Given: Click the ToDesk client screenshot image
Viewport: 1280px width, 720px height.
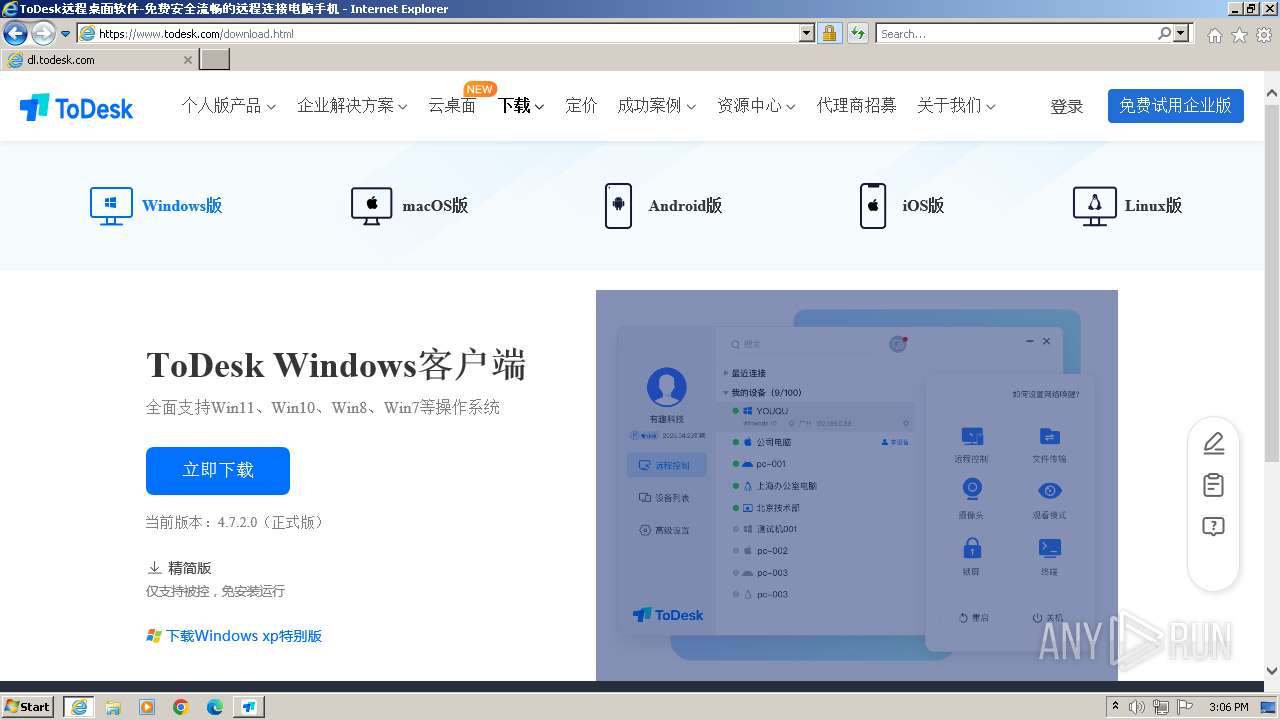Looking at the screenshot, I should (x=857, y=485).
